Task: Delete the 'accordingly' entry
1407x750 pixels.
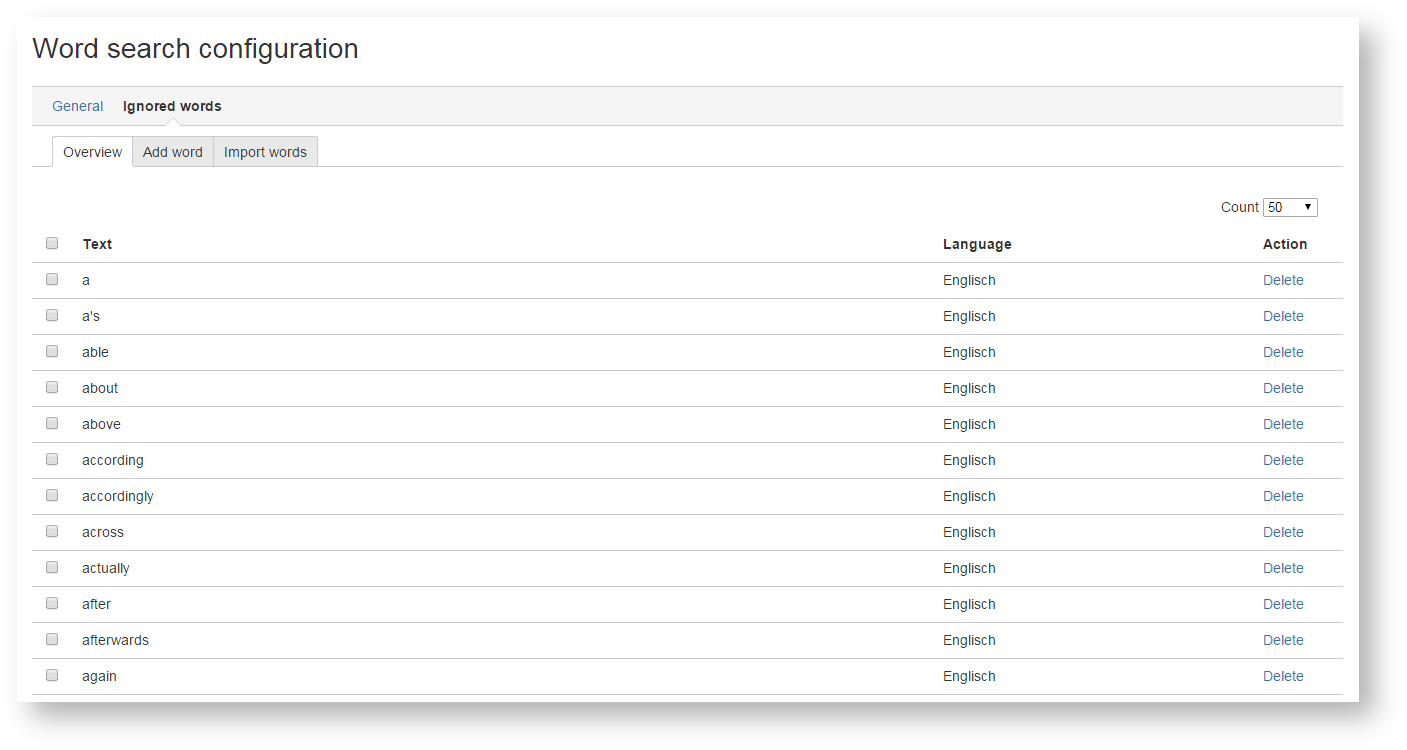Action: tap(1283, 496)
